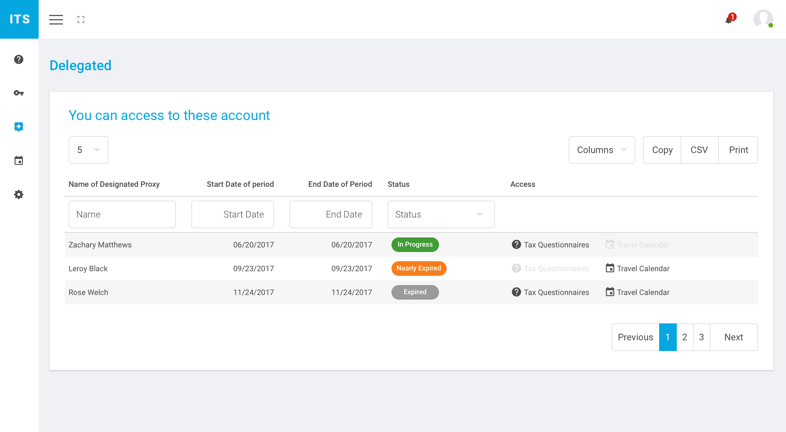Open the settings gear in sidebar
The image size is (786, 432).
pyautogui.click(x=19, y=195)
